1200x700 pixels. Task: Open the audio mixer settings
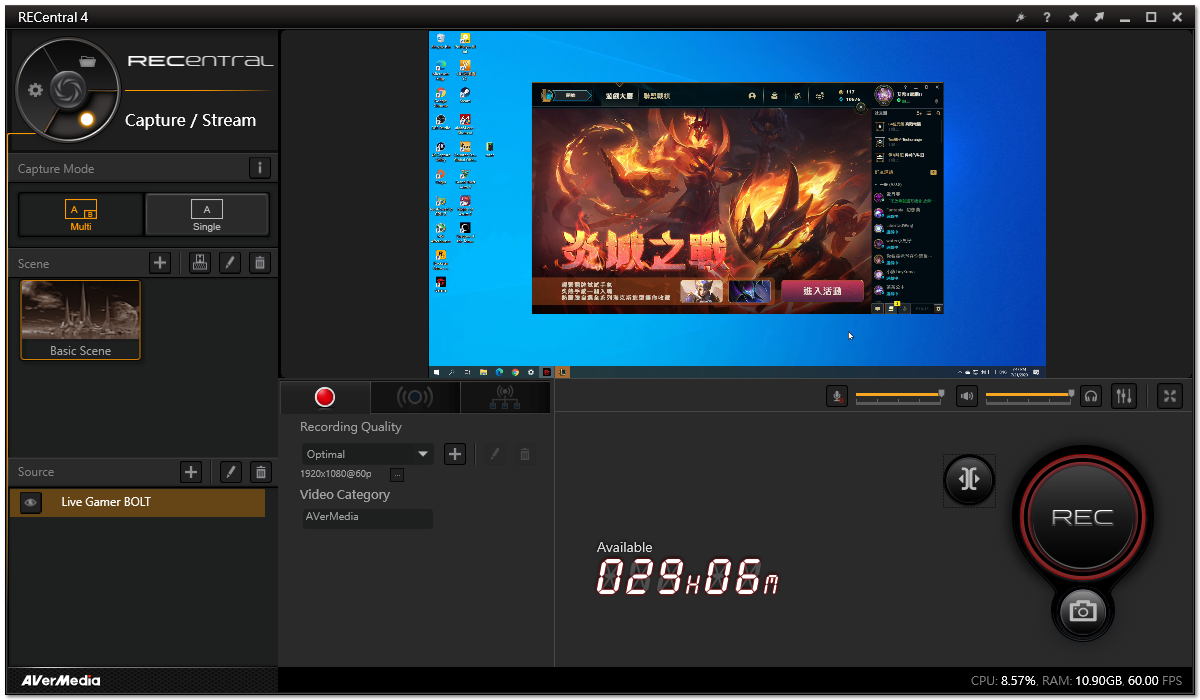[1124, 396]
